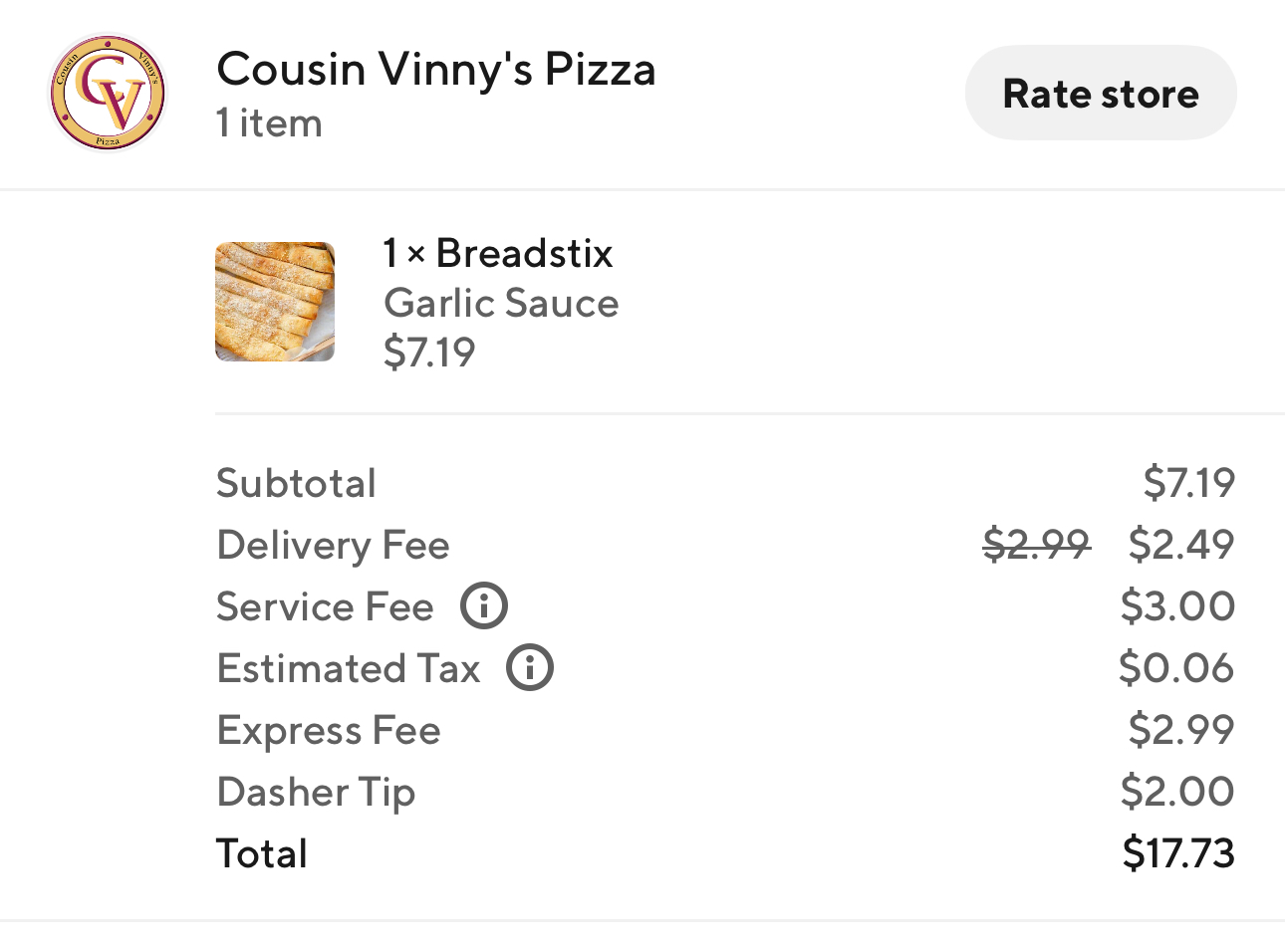1285x952 pixels.
Task: Click the Garlic Sauce option text
Action: (x=501, y=303)
